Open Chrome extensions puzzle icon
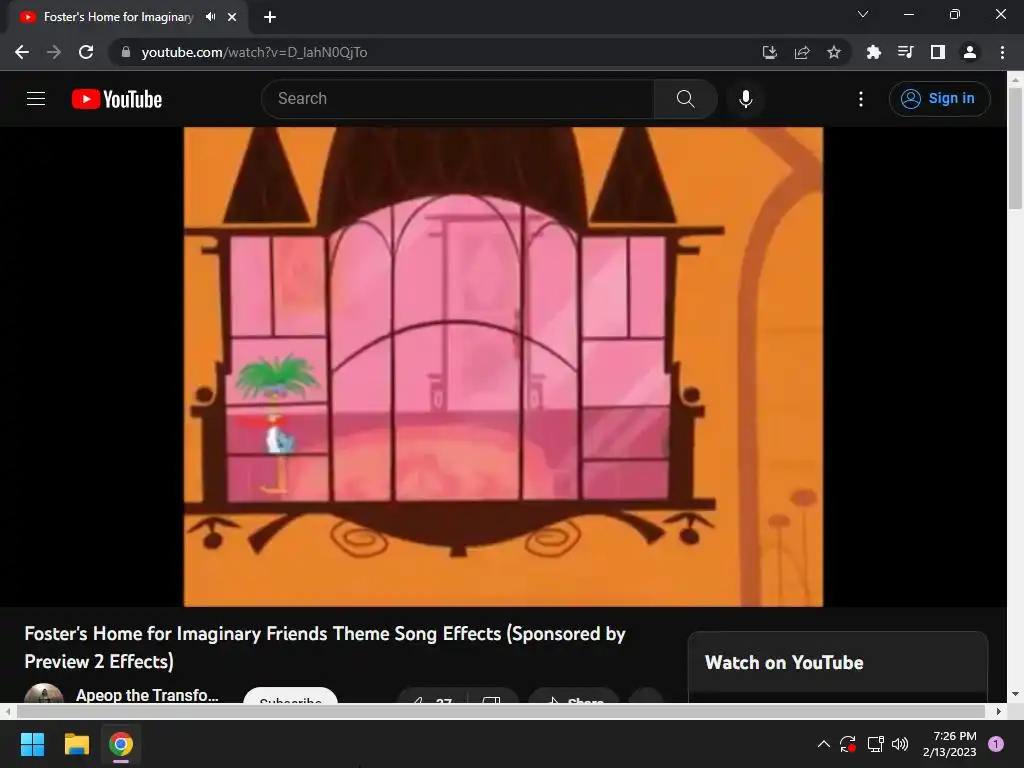Viewport: 1024px width, 768px height. click(873, 52)
